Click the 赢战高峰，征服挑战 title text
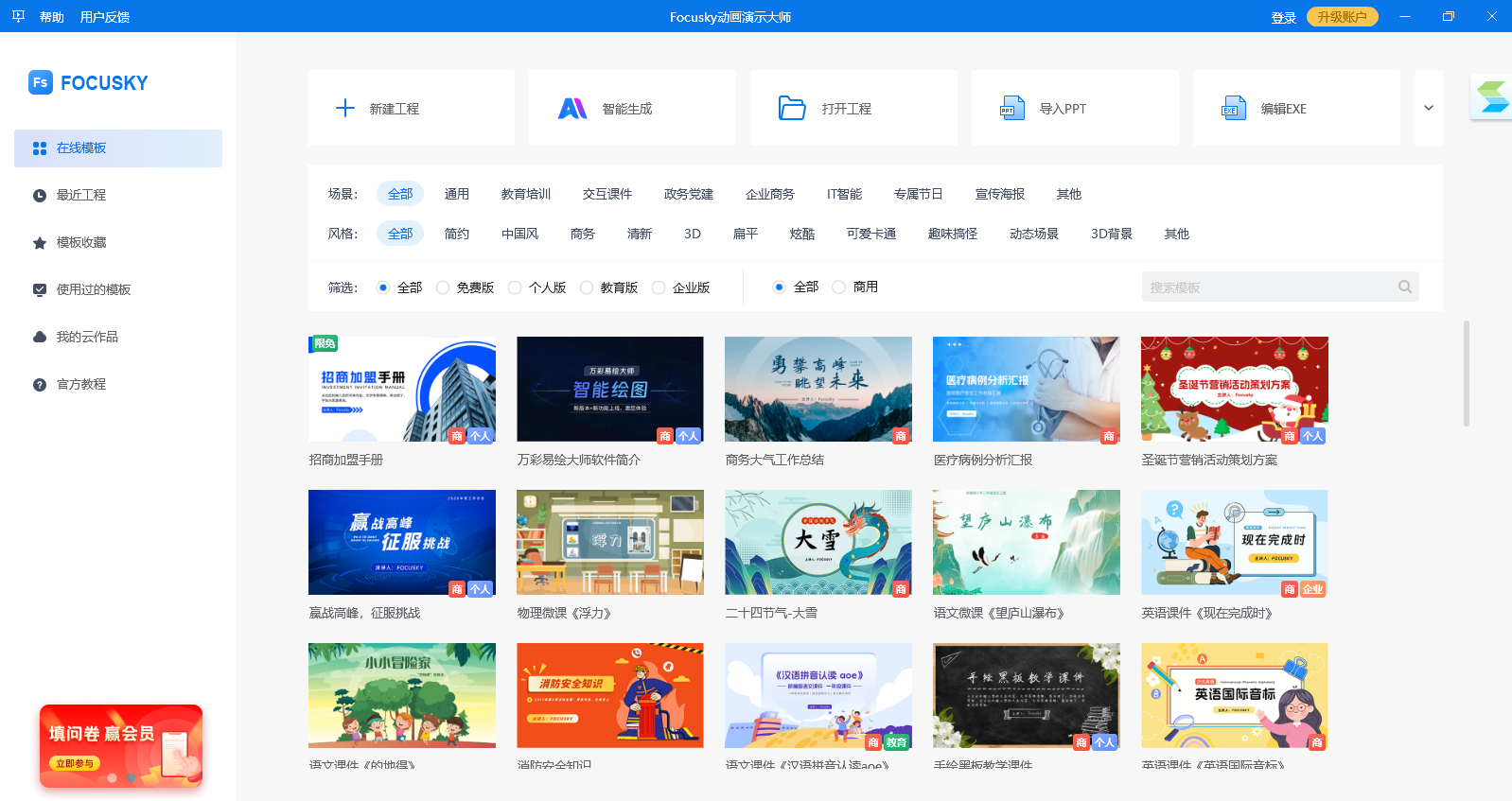The image size is (1512, 801). click(364, 613)
